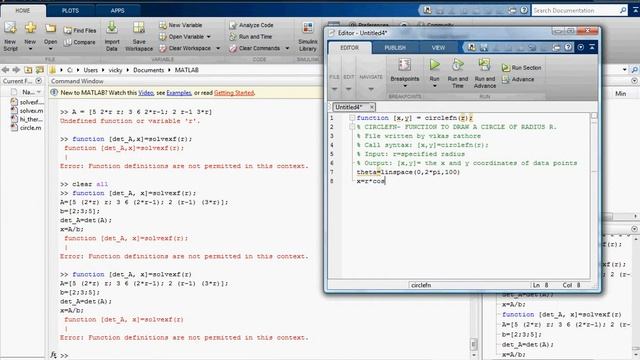The height and width of the screenshot is (360, 640).
Task: Expand the Clear Workspace dropdown arrow
Action: coord(218,48)
